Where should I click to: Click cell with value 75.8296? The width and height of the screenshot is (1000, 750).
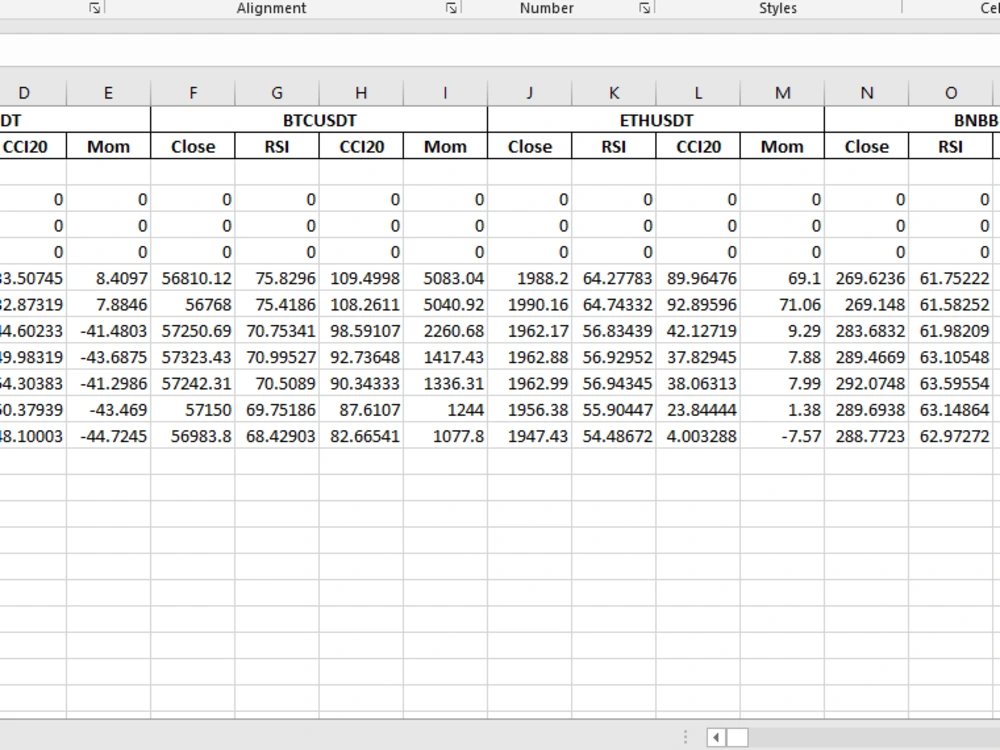(x=277, y=278)
